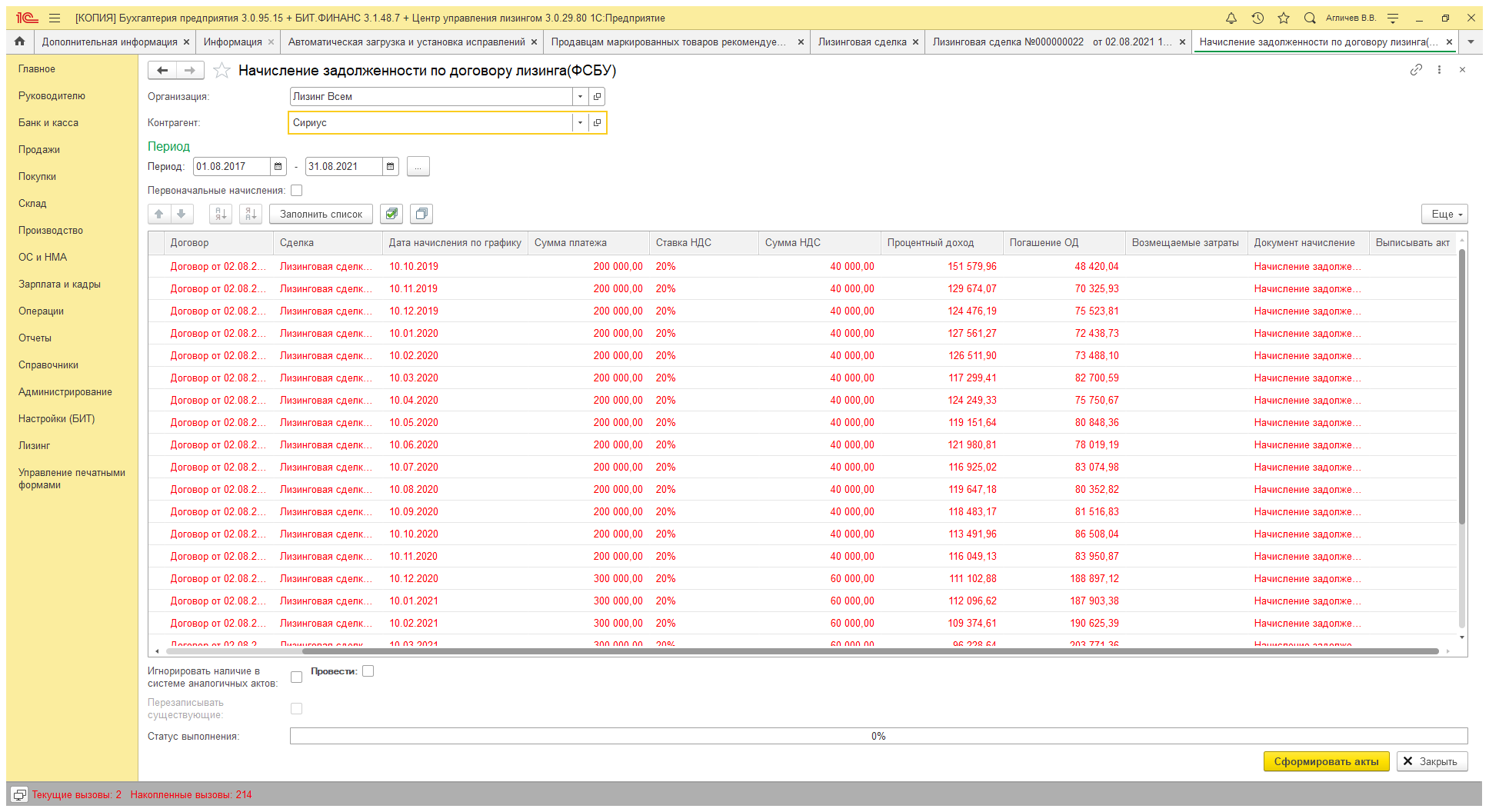Expand the Контрагент dropdown list
Screen dimensions: 1489x812
[580, 123]
